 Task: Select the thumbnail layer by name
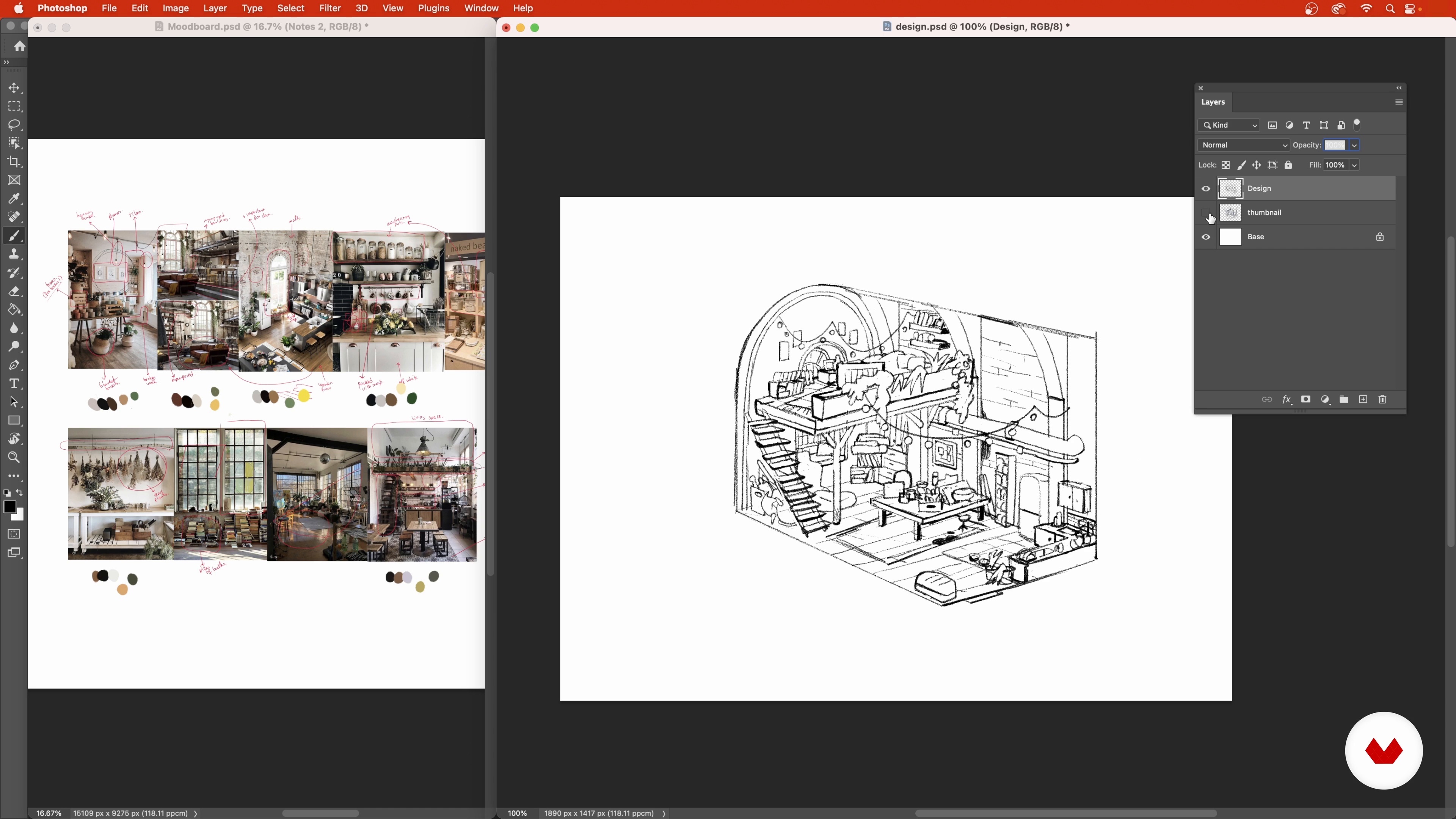click(1265, 212)
